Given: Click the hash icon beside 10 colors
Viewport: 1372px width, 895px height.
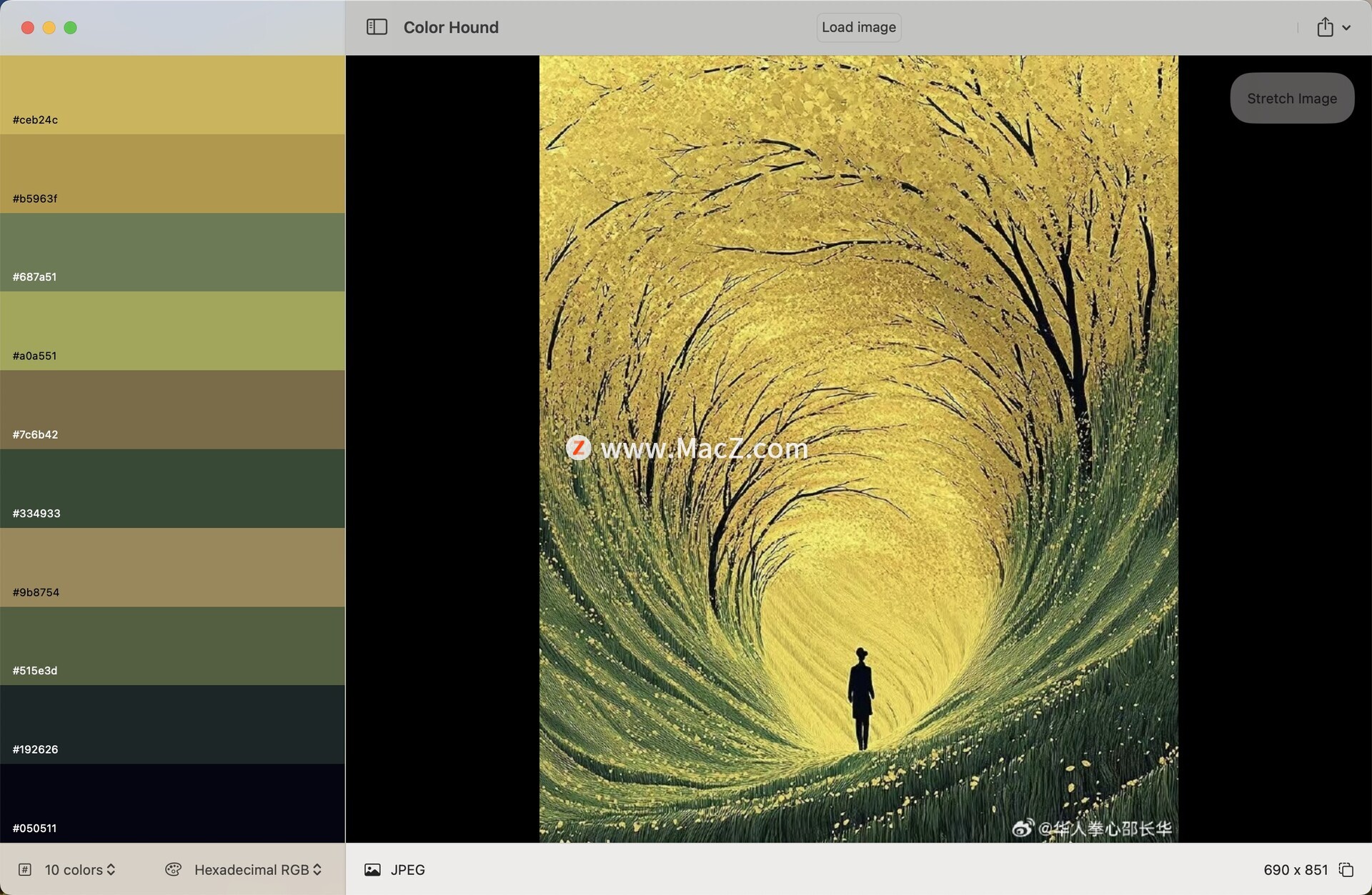Looking at the screenshot, I should 25,869.
